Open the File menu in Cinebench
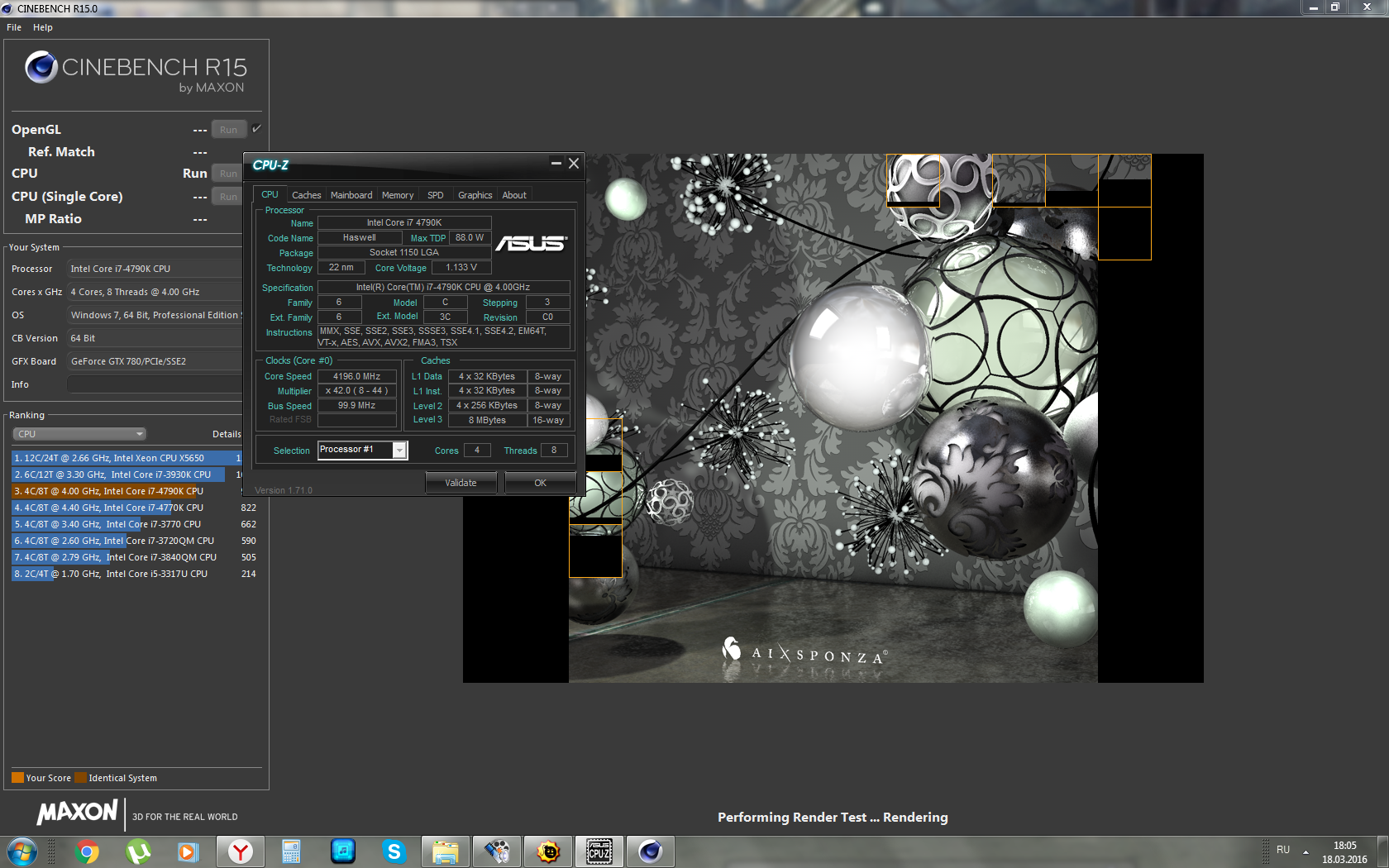 (14, 27)
